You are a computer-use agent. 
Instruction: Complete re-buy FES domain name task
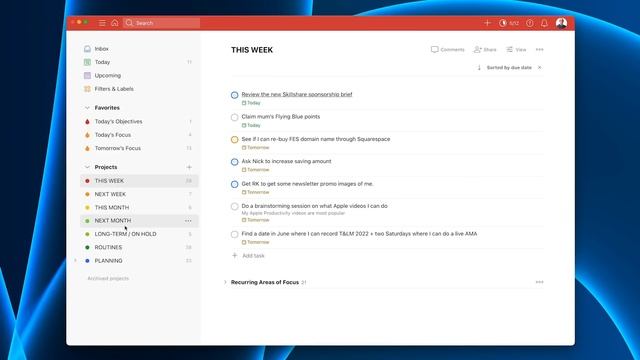coord(234,140)
